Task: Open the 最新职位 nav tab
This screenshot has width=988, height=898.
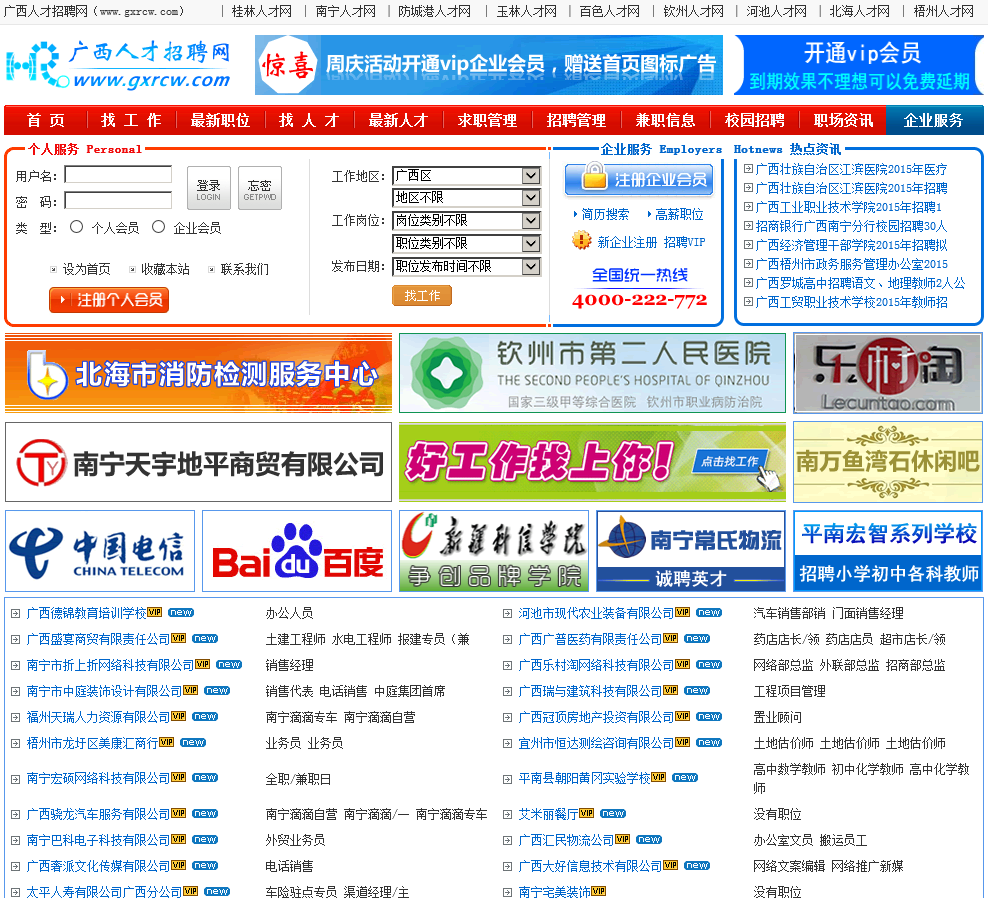Action: coord(220,120)
